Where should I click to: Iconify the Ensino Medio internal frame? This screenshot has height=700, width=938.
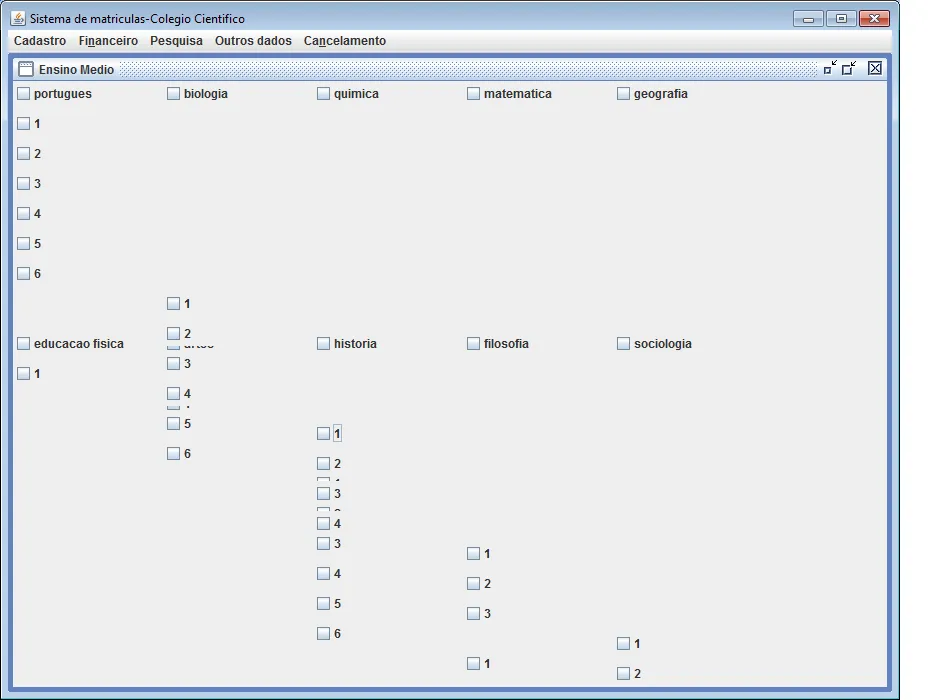[x=830, y=68]
